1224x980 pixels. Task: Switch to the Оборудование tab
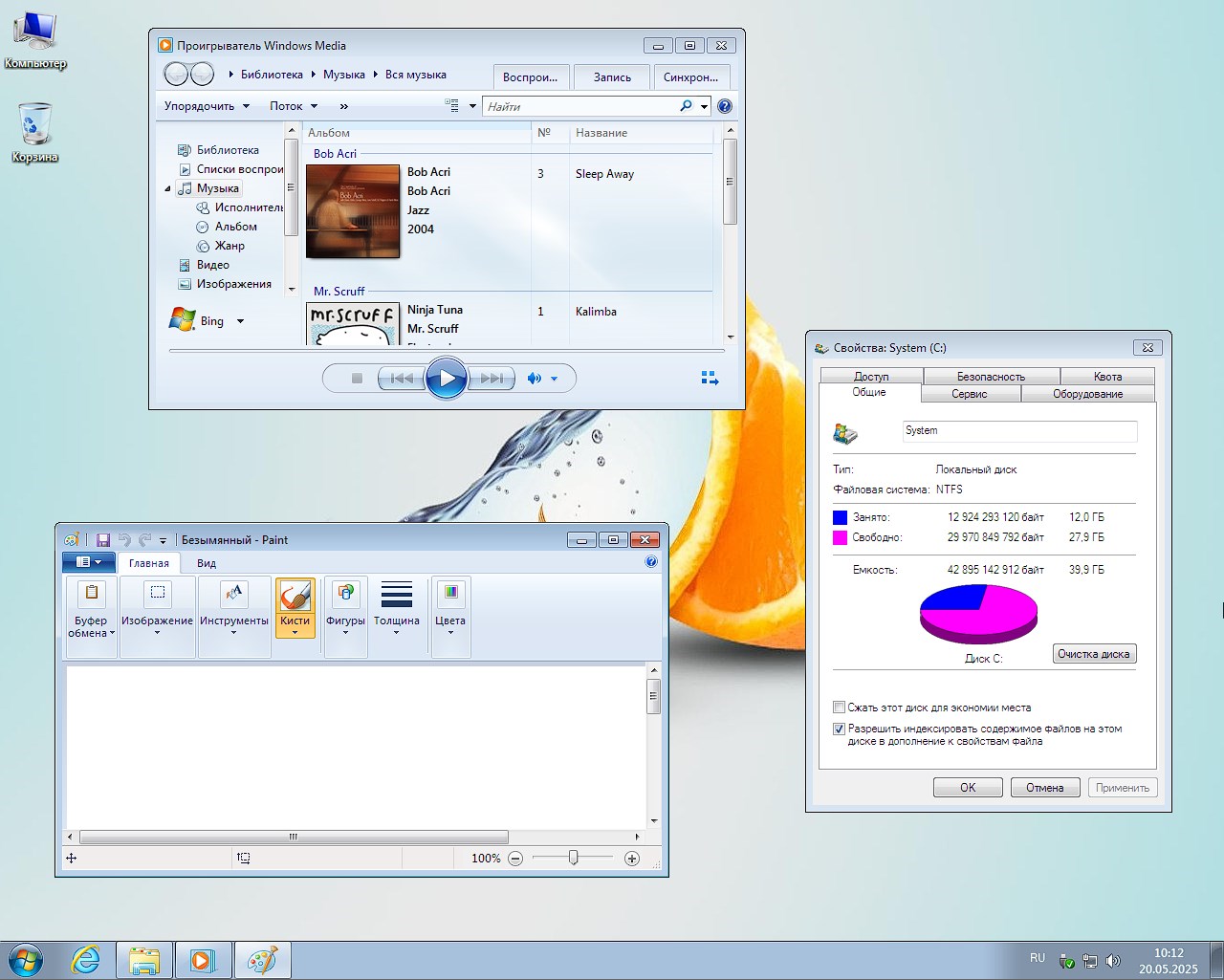(x=1088, y=394)
